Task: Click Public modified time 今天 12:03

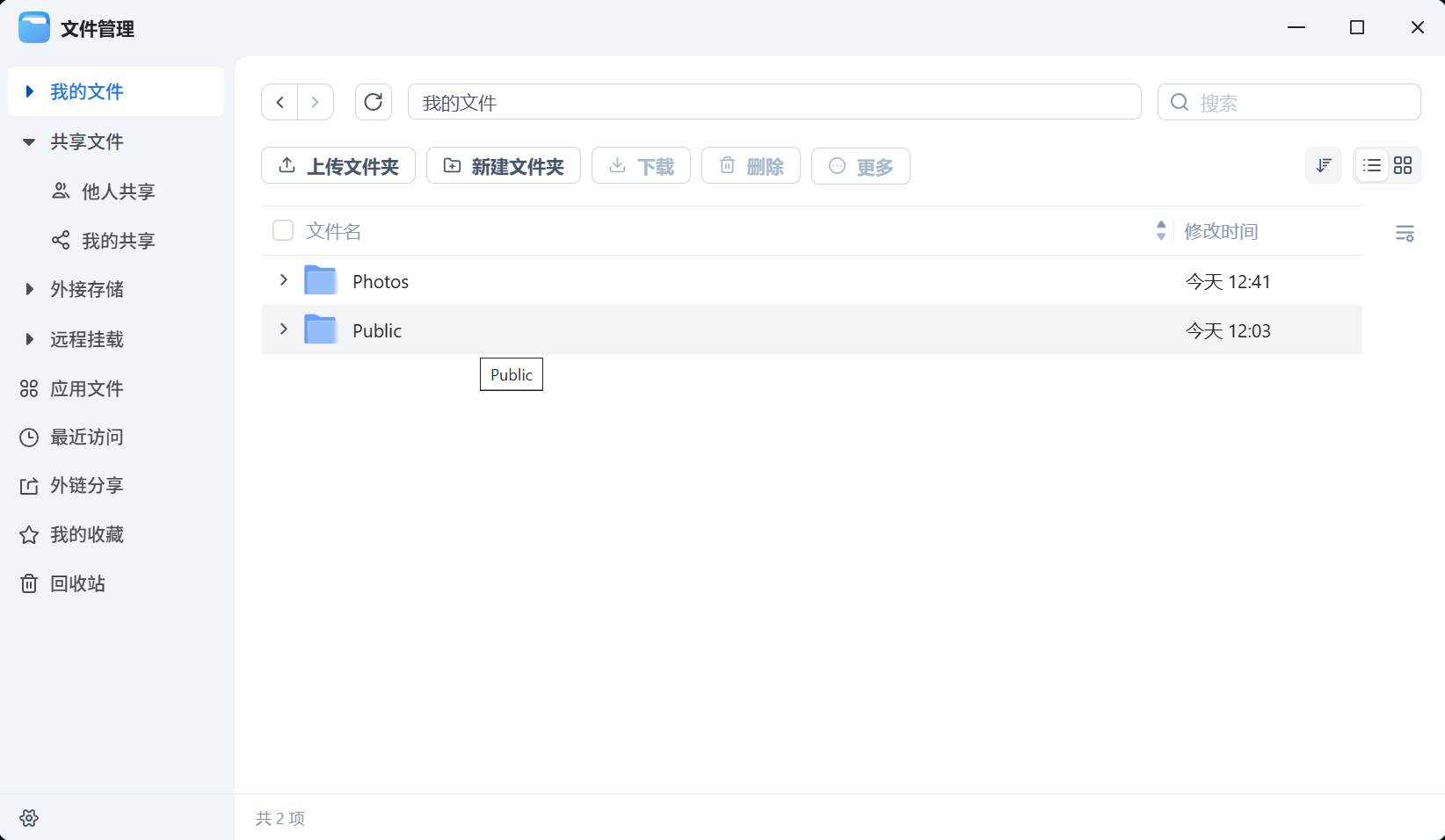Action: click(1228, 330)
